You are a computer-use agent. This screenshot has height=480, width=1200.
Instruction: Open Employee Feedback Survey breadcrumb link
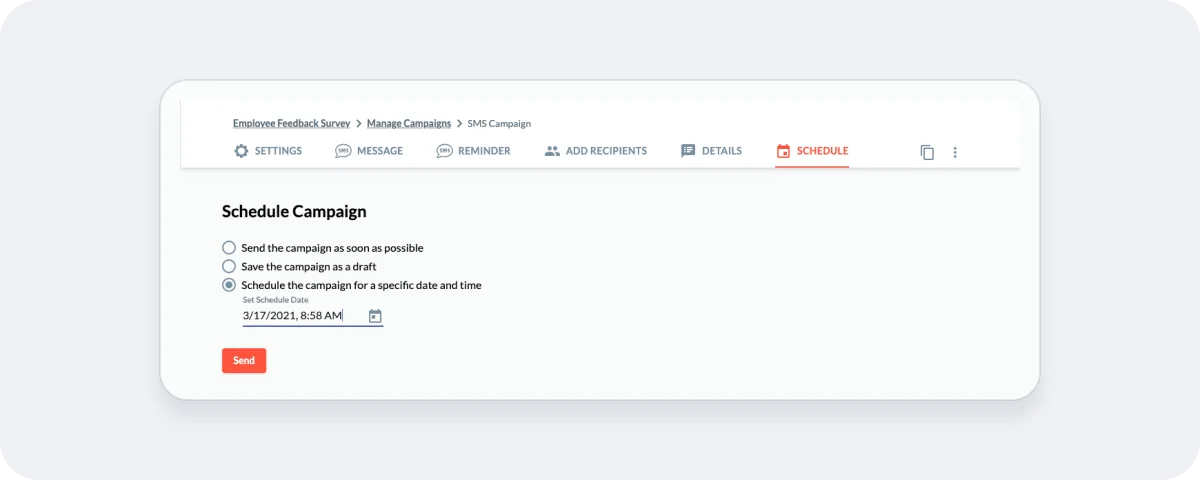(291, 123)
